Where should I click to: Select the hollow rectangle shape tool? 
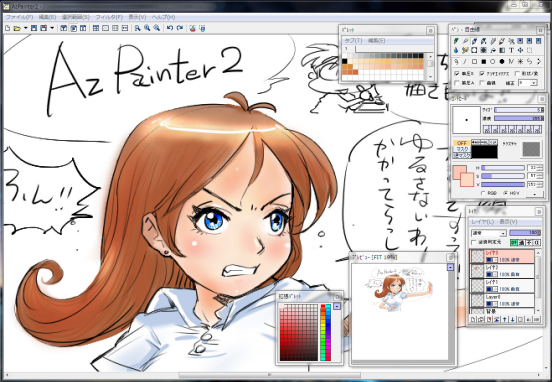pyautogui.click(x=475, y=62)
